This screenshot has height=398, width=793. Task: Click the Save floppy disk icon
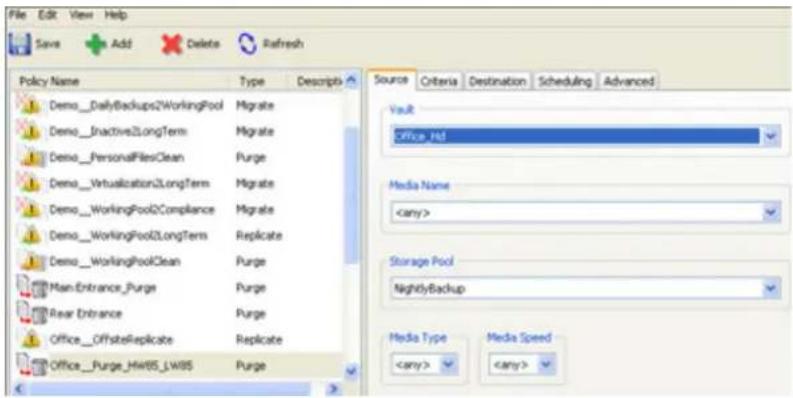[x=19, y=44]
